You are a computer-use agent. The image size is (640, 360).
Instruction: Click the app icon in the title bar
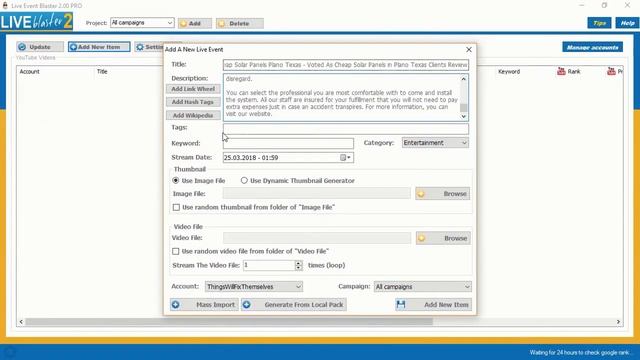coord(5,5)
